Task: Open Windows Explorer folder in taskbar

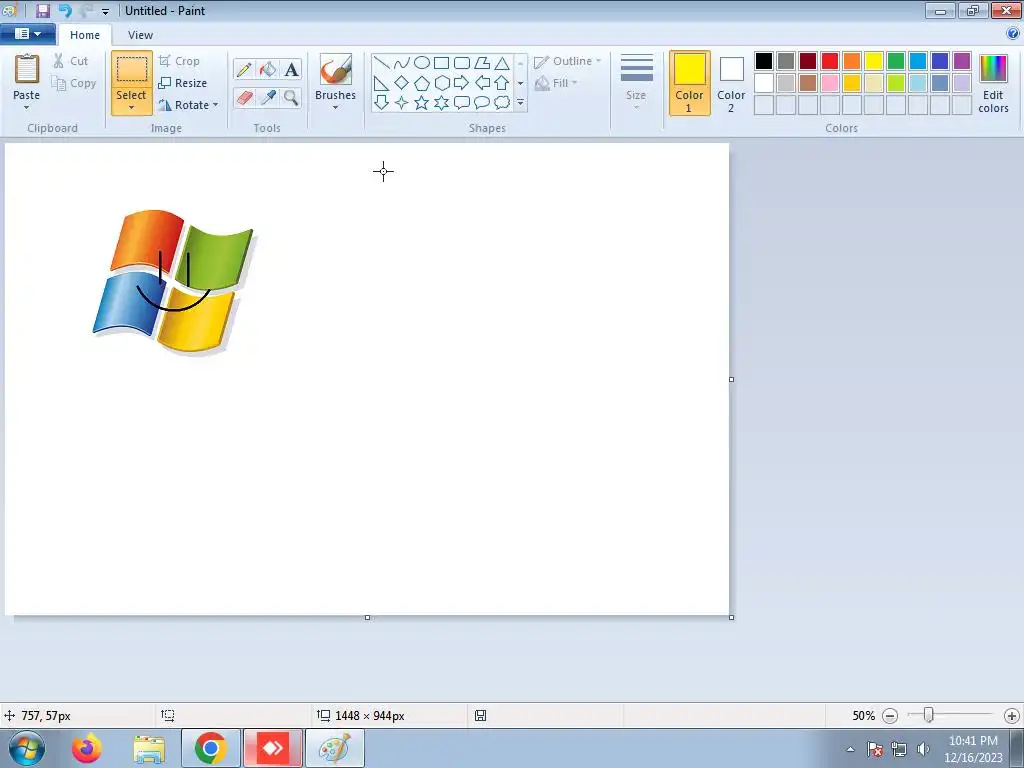Action: (x=149, y=748)
